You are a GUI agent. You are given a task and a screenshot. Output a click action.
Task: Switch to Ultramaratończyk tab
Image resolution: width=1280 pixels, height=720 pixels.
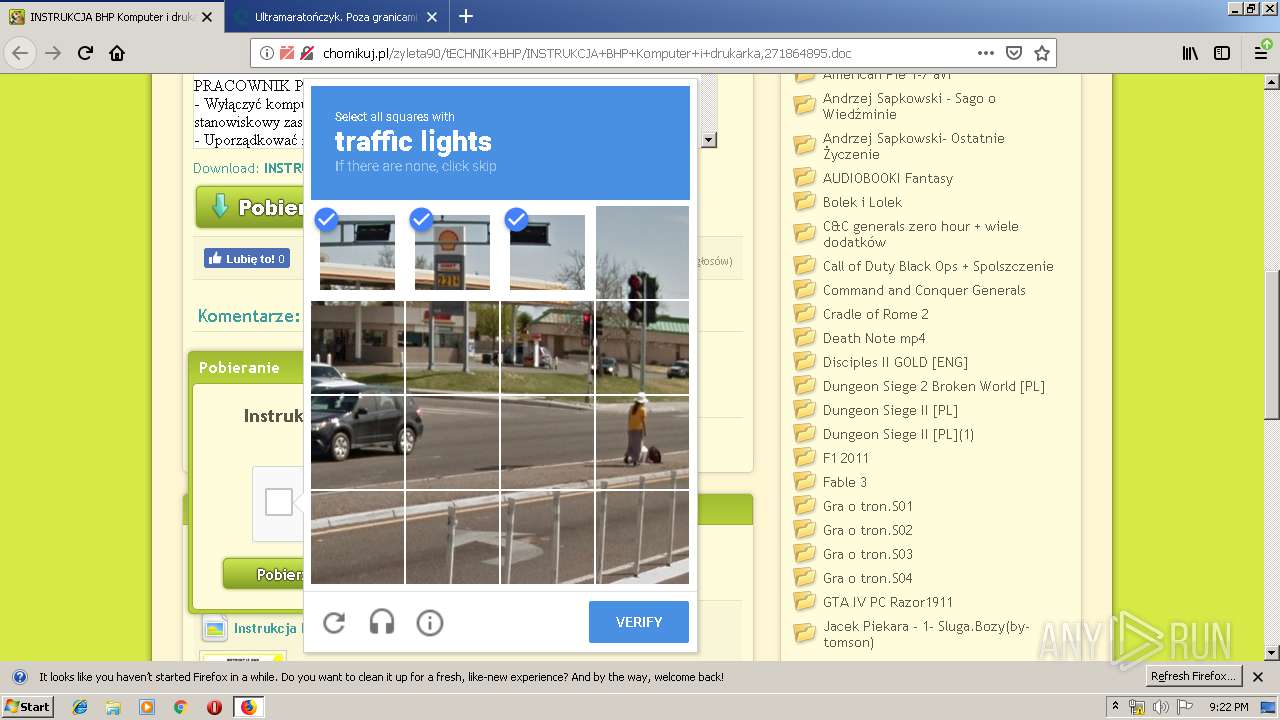(334, 17)
